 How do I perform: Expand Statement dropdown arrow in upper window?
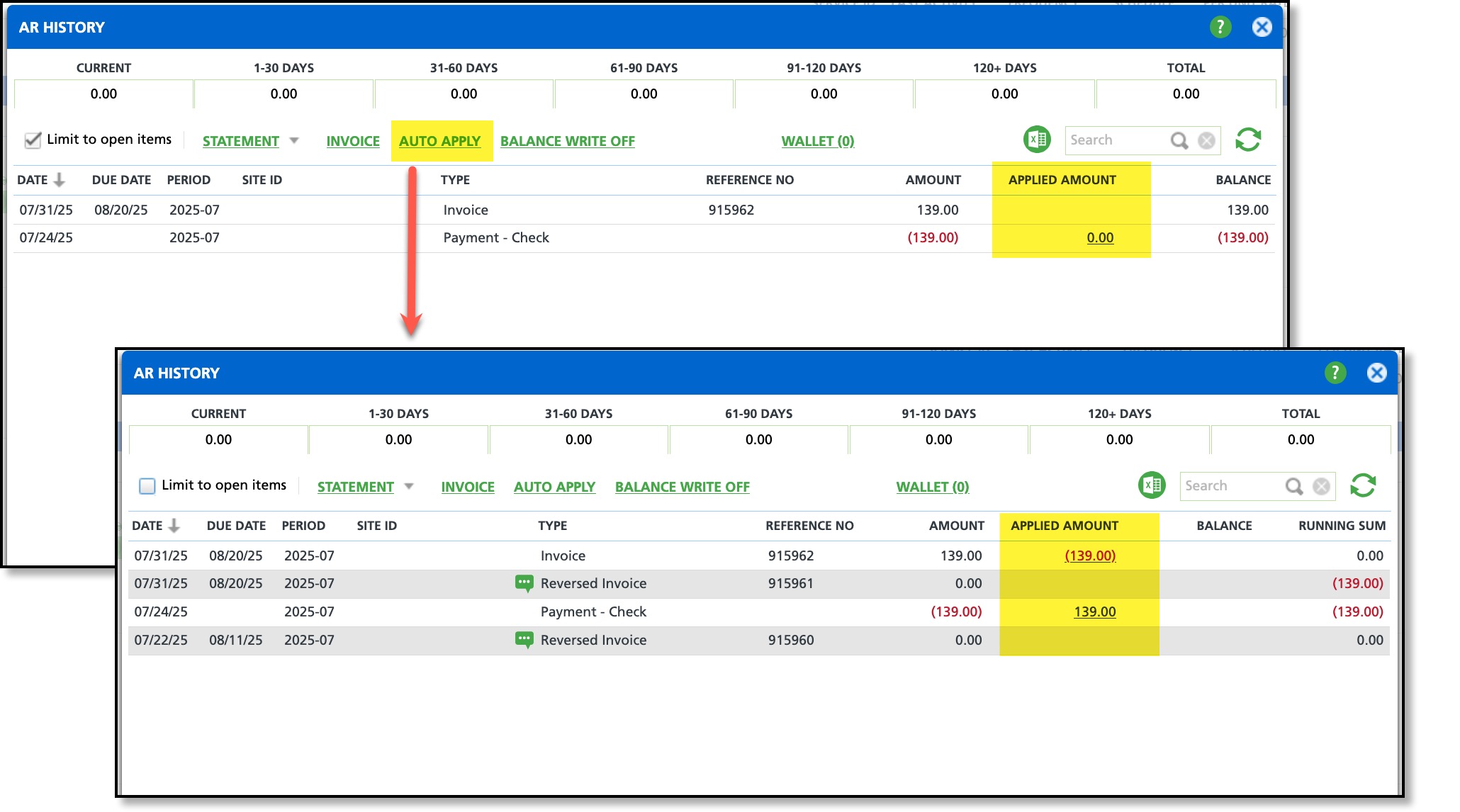coord(294,140)
